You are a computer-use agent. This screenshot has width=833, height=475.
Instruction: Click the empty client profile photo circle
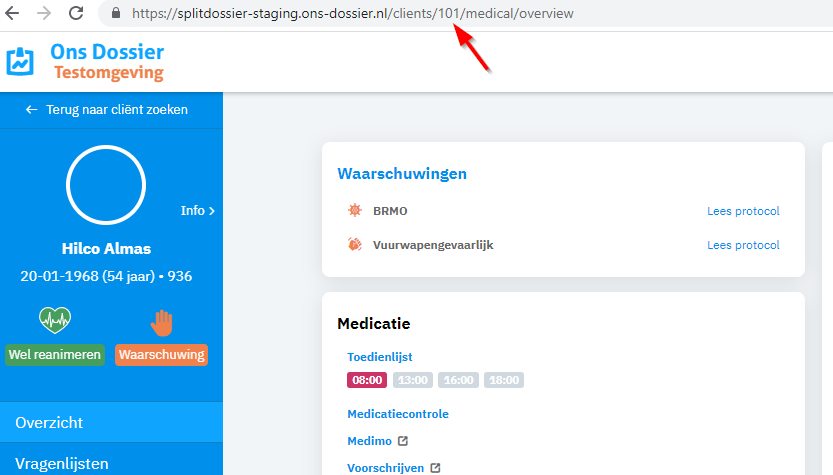coord(106,185)
